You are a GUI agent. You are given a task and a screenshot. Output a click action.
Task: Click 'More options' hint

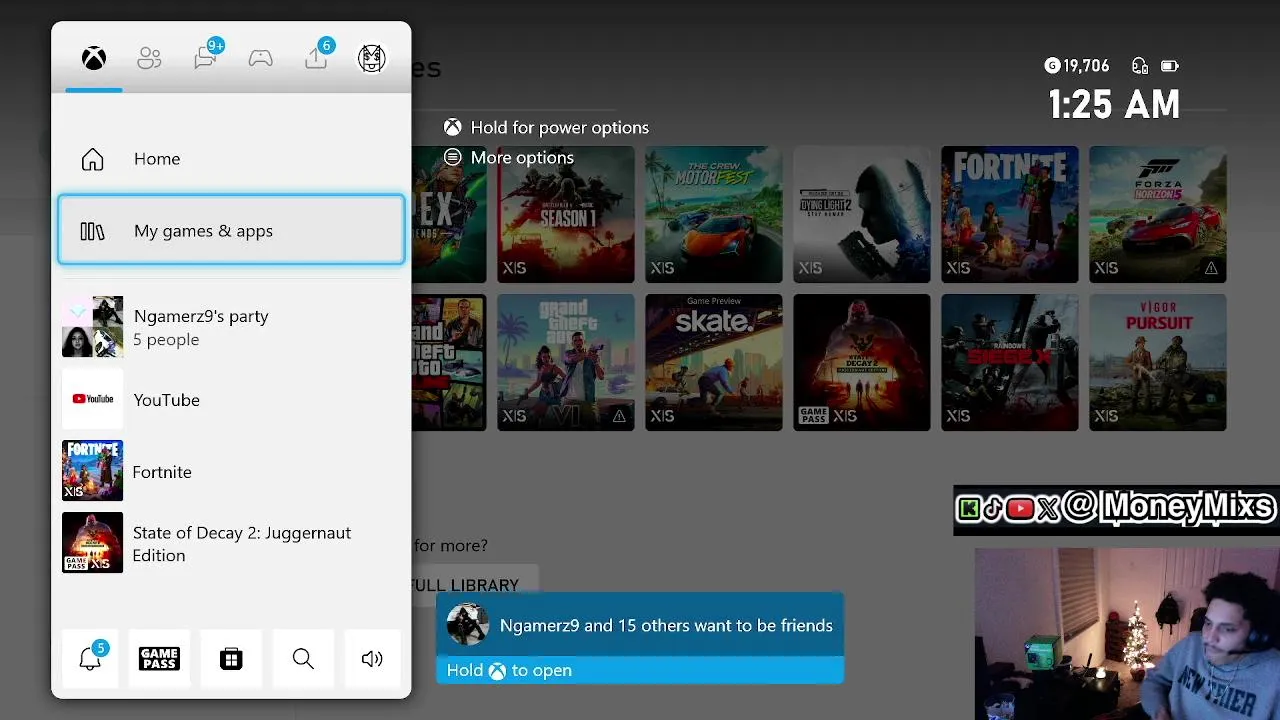(x=509, y=157)
